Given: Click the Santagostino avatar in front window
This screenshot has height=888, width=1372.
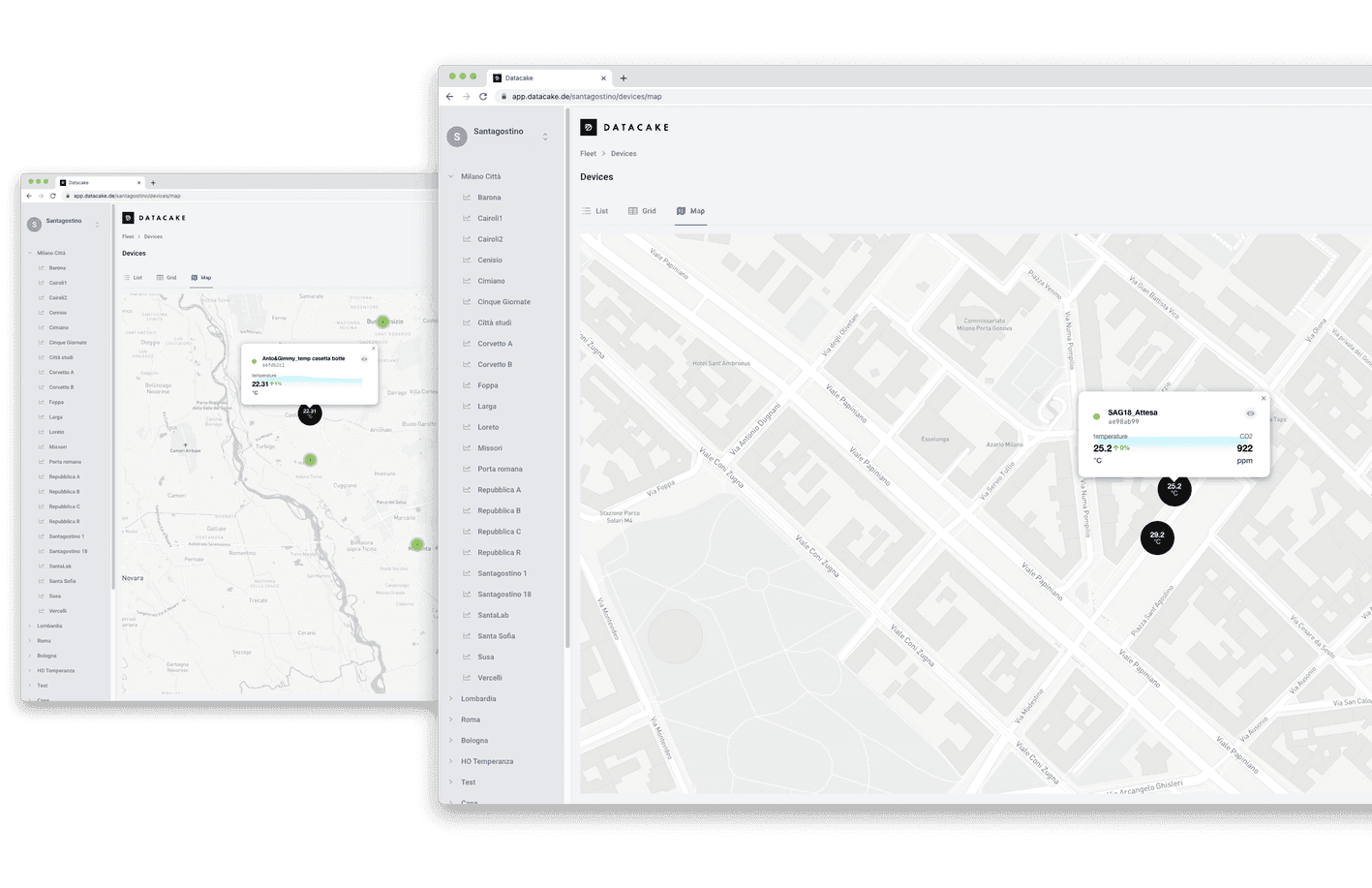Looking at the screenshot, I should click(457, 137).
